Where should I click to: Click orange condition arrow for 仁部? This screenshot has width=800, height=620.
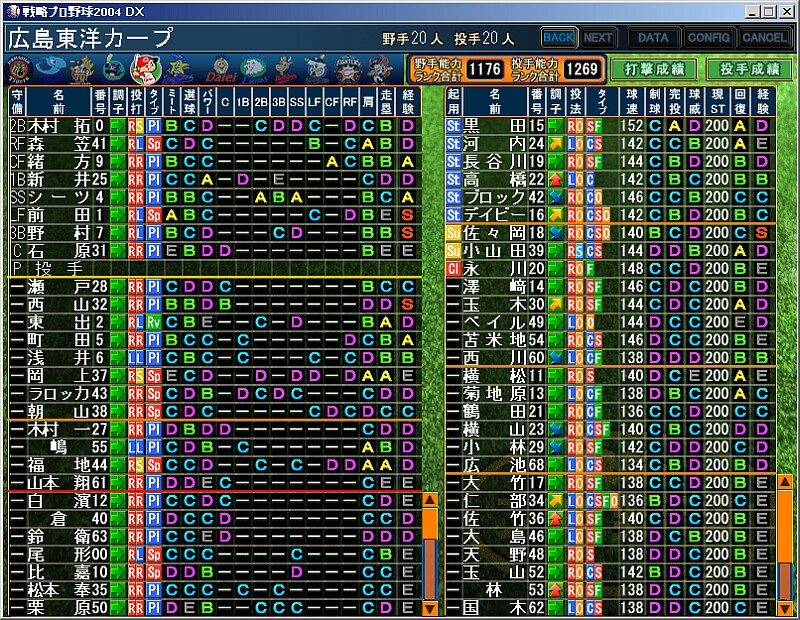coord(556,501)
